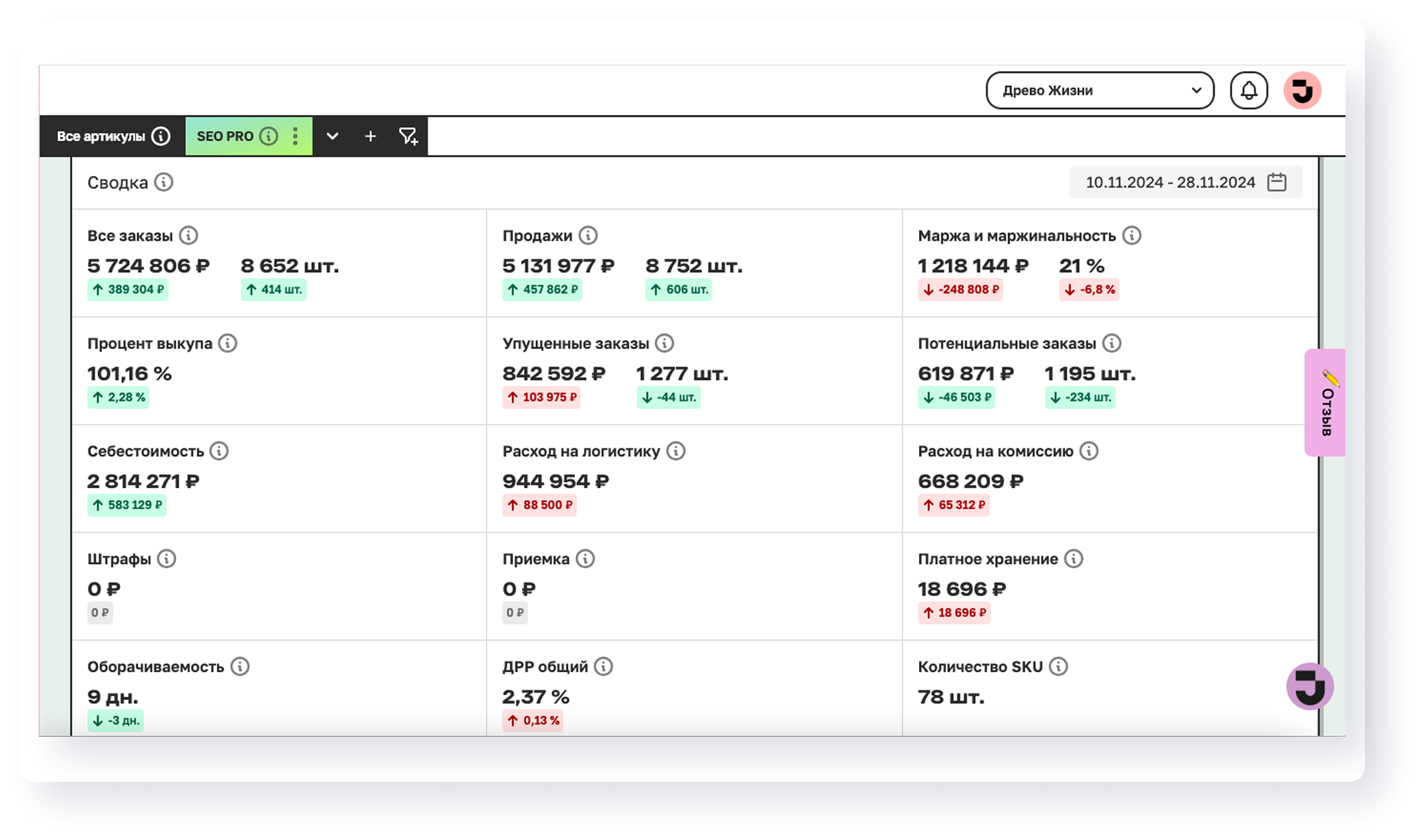
Task: Switch to the SEO PRO tab
Action: tap(248, 136)
